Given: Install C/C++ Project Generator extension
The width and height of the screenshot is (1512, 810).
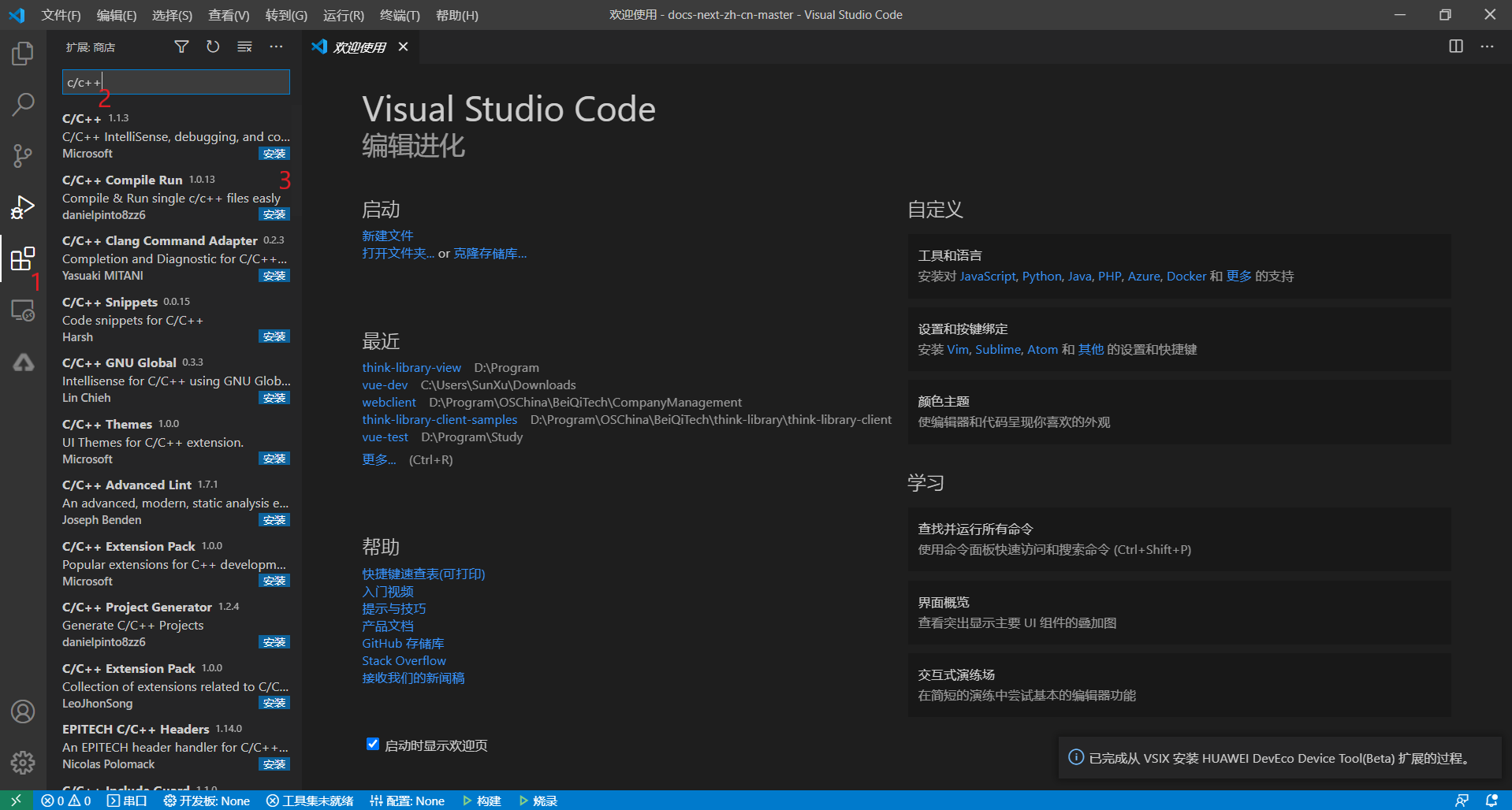Looking at the screenshot, I should tap(274, 642).
